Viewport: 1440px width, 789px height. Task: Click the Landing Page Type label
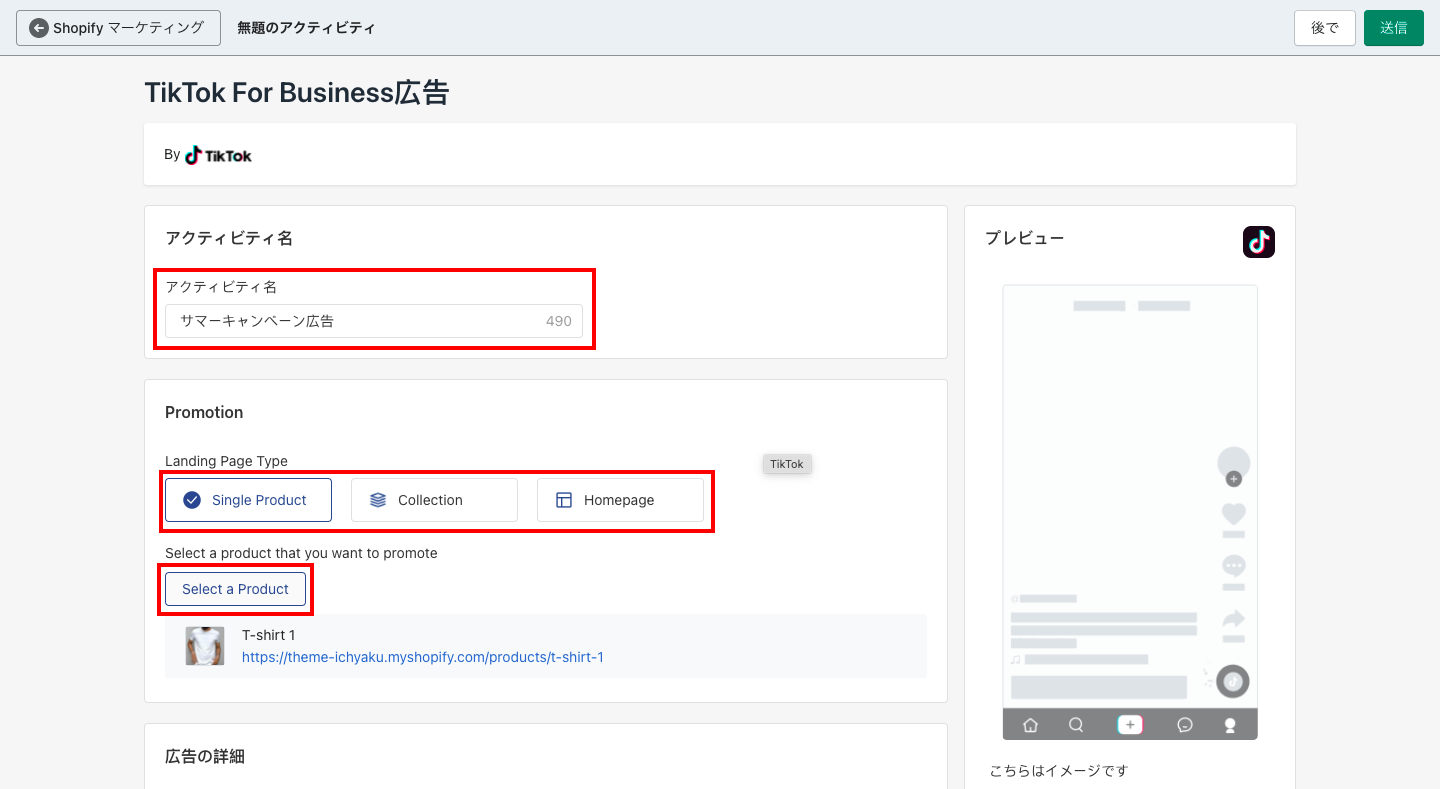coord(226,461)
